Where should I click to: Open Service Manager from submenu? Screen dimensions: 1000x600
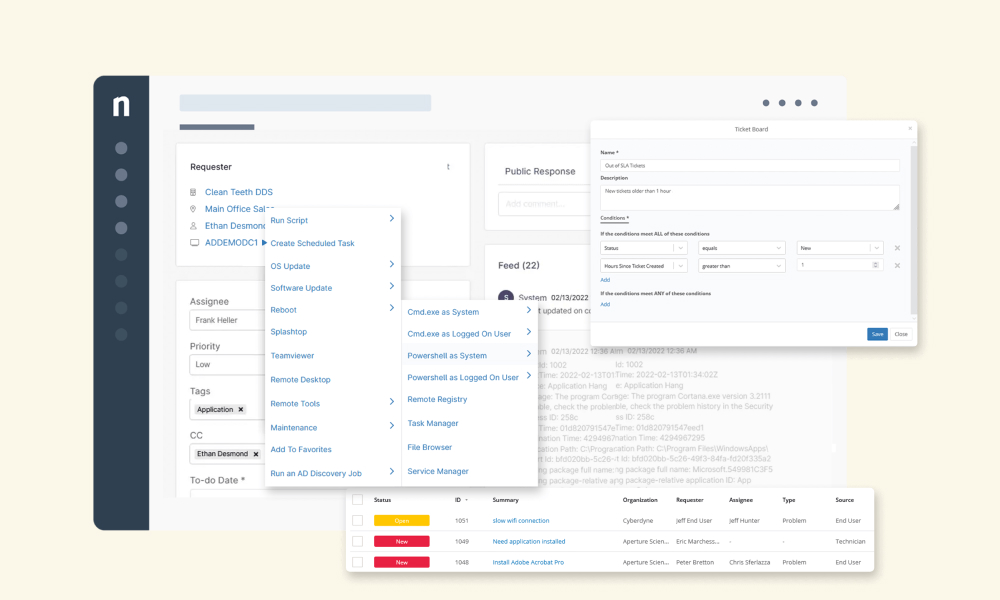coord(438,471)
